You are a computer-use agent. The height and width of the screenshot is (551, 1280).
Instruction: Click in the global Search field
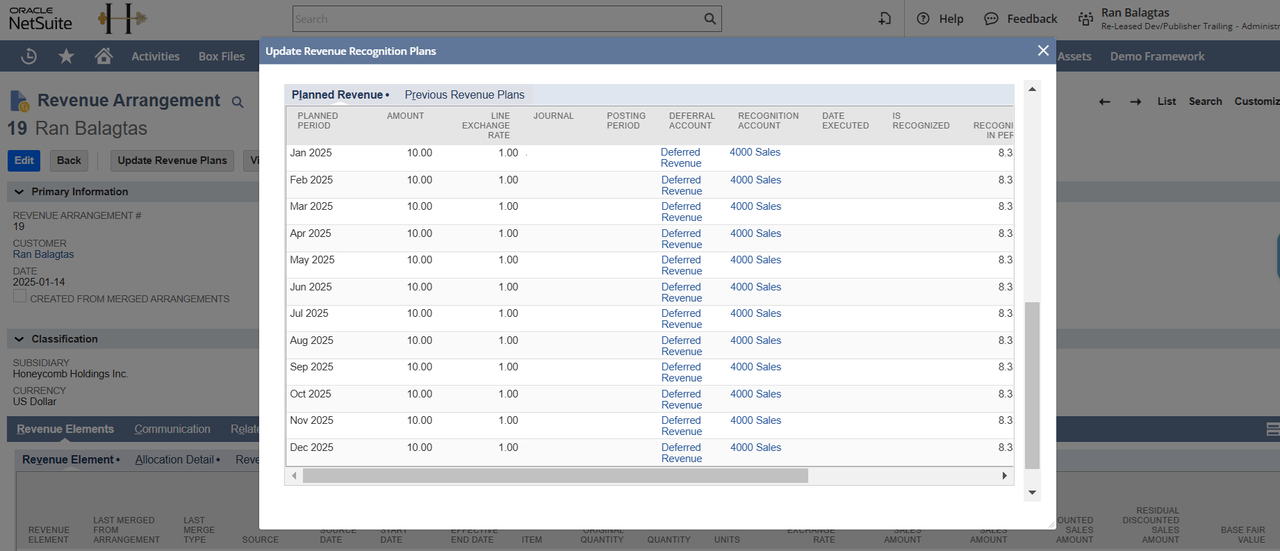[497, 19]
